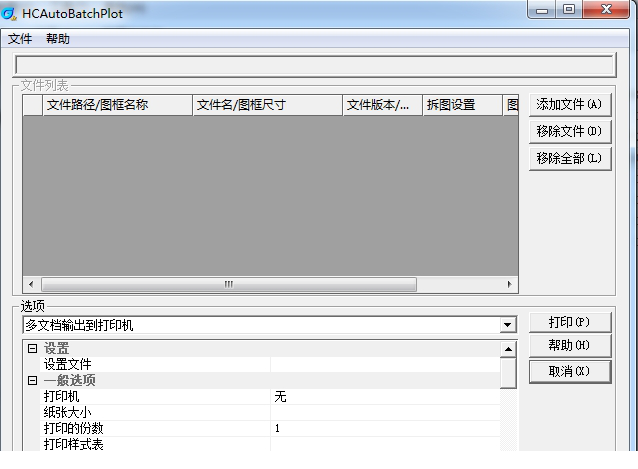Open the 多文档输出到打印机 dropdown
Image resolution: width=638 pixels, height=469 pixels.
[x=507, y=325]
